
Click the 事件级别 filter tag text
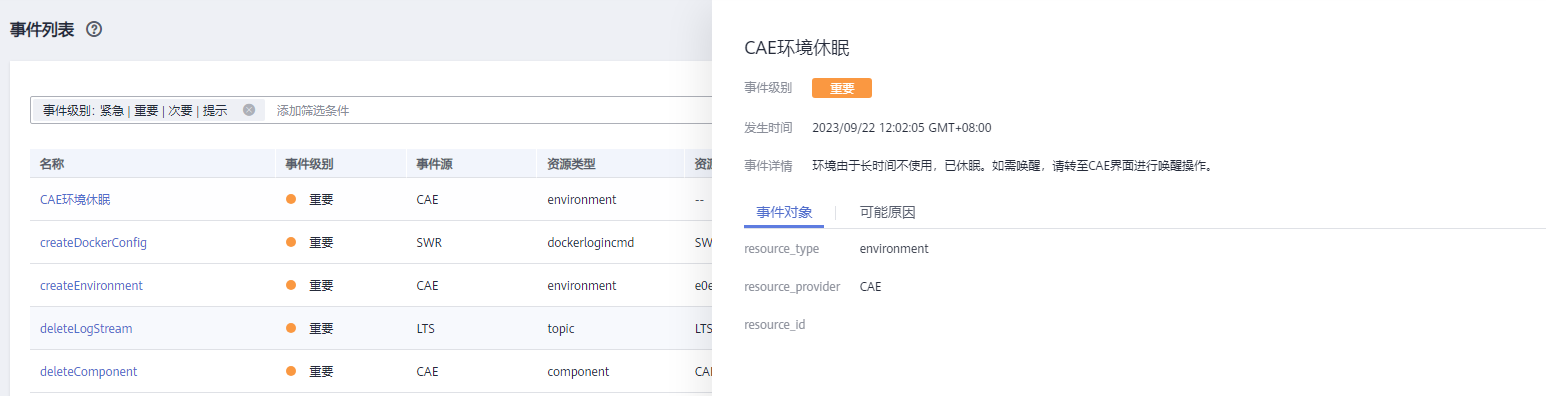coord(135,110)
